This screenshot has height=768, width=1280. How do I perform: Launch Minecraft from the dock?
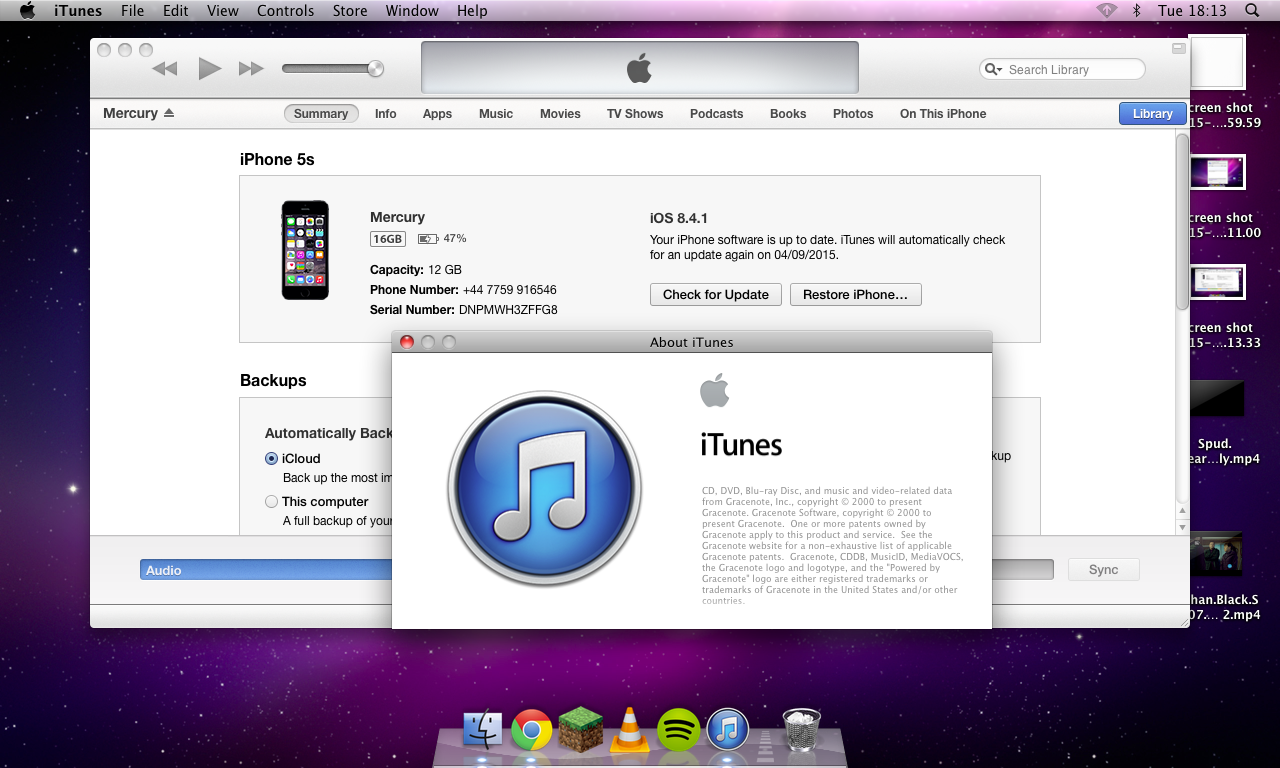(x=581, y=730)
